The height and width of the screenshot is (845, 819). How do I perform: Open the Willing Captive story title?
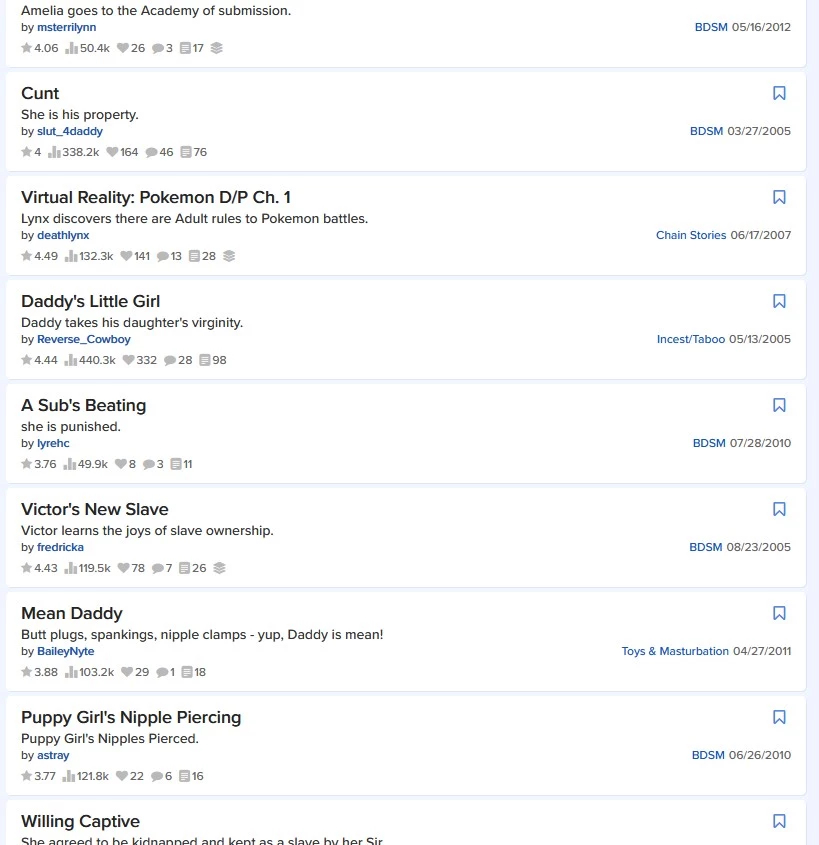point(80,821)
